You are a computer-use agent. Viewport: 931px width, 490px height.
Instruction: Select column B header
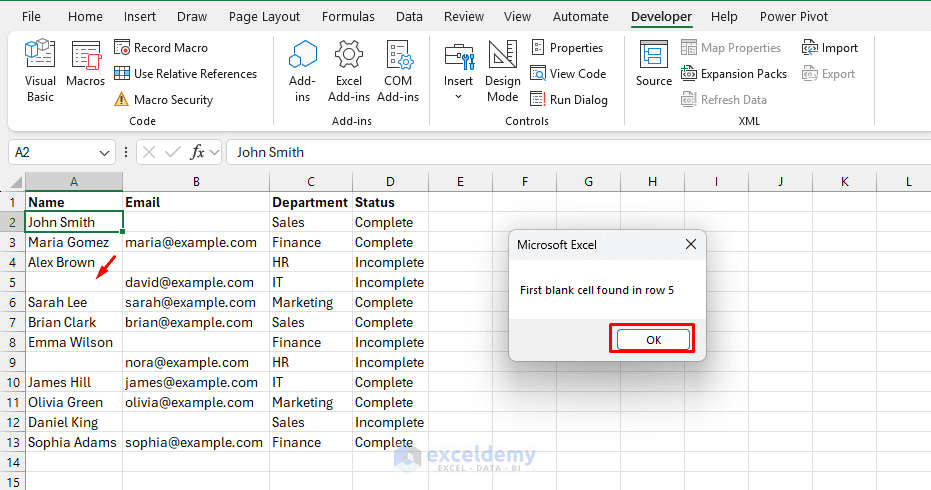pyautogui.click(x=196, y=182)
